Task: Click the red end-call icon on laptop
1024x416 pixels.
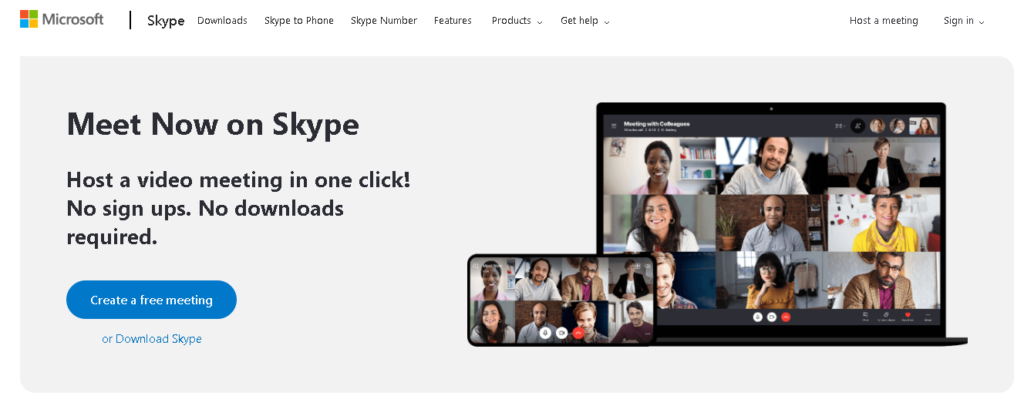Action: coord(786,317)
